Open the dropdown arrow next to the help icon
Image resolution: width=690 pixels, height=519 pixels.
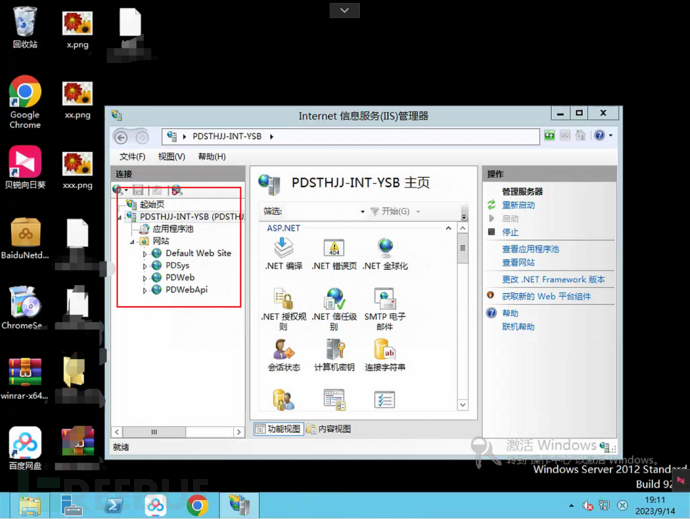(x=611, y=136)
